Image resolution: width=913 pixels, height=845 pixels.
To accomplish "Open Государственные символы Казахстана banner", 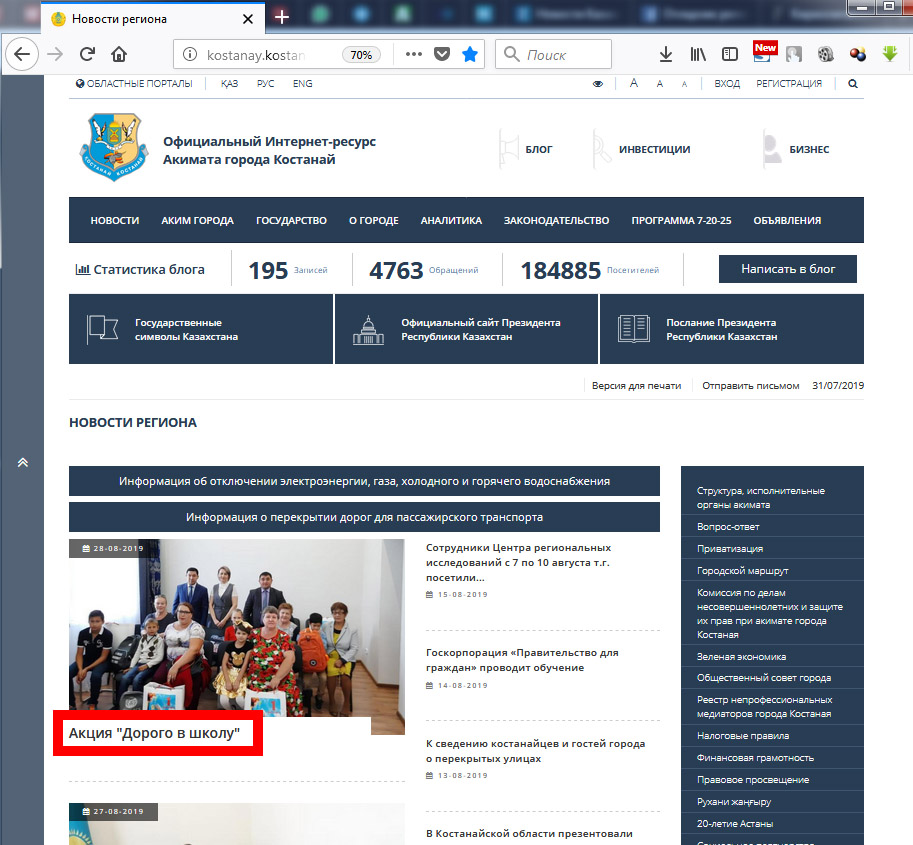I will pyautogui.click(x=201, y=329).
